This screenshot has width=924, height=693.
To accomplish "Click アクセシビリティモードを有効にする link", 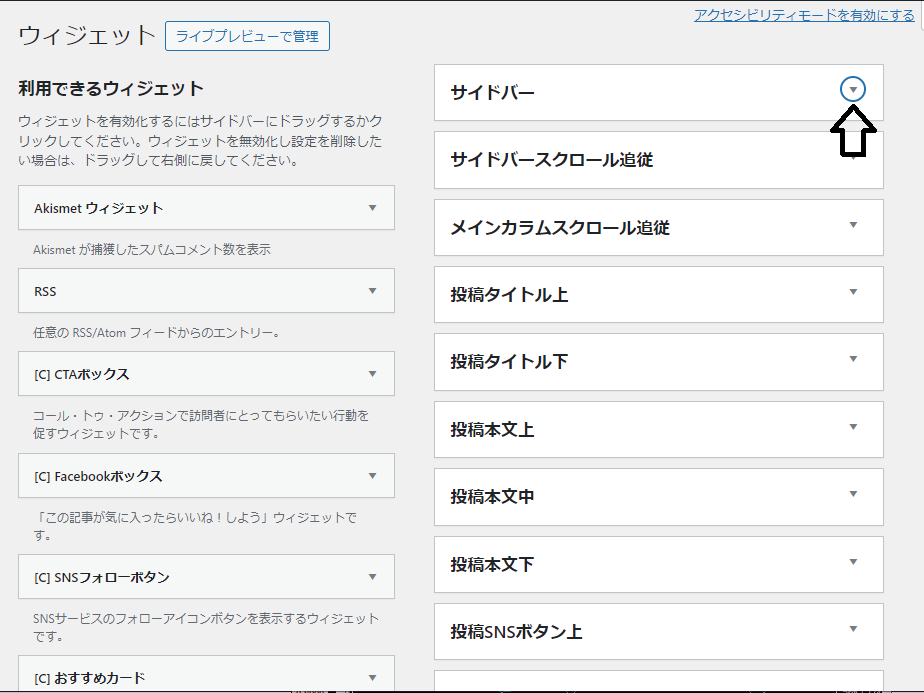I will point(804,15).
